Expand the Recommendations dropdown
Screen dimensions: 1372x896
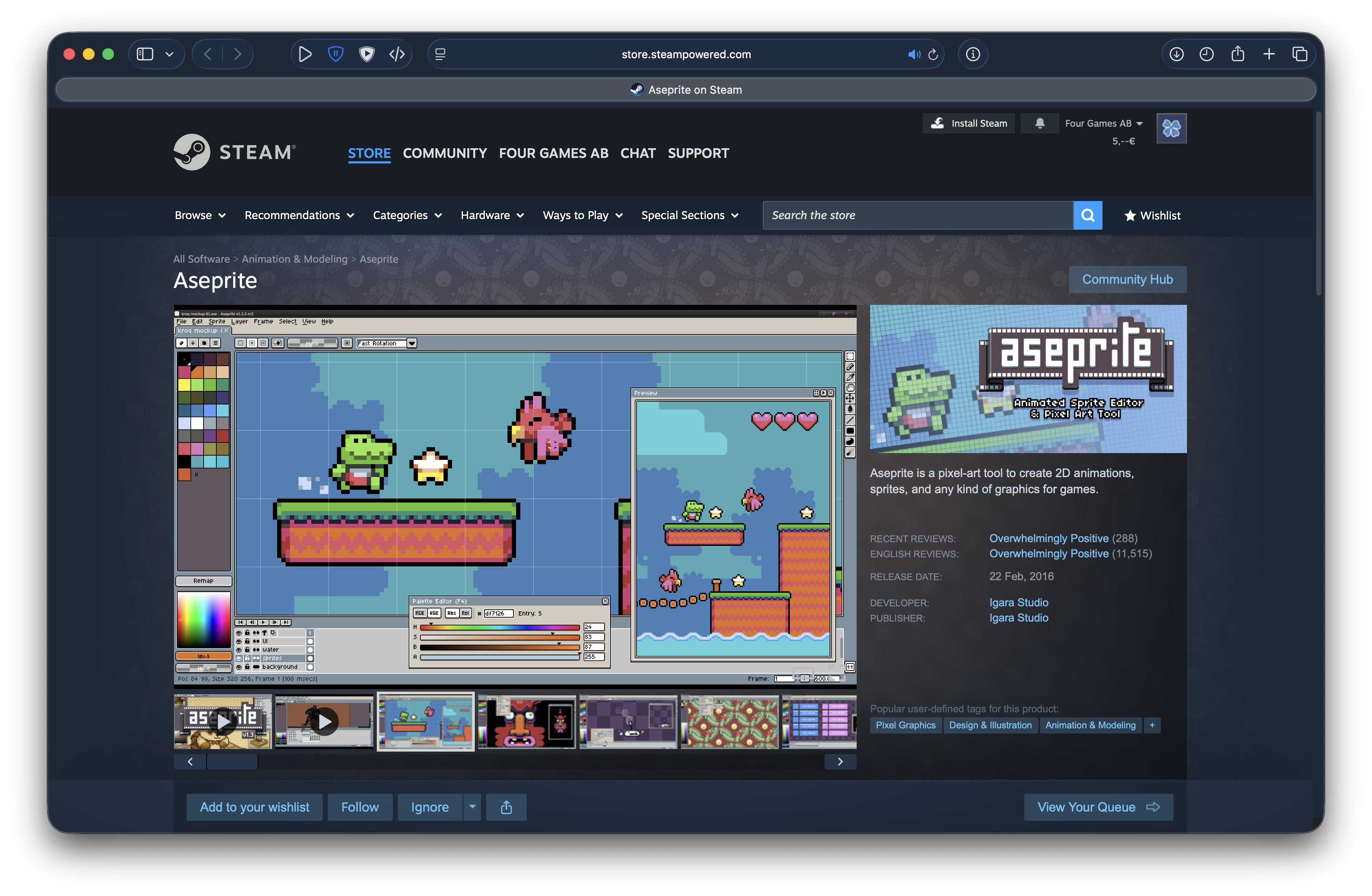pyautogui.click(x=299, y=215)
